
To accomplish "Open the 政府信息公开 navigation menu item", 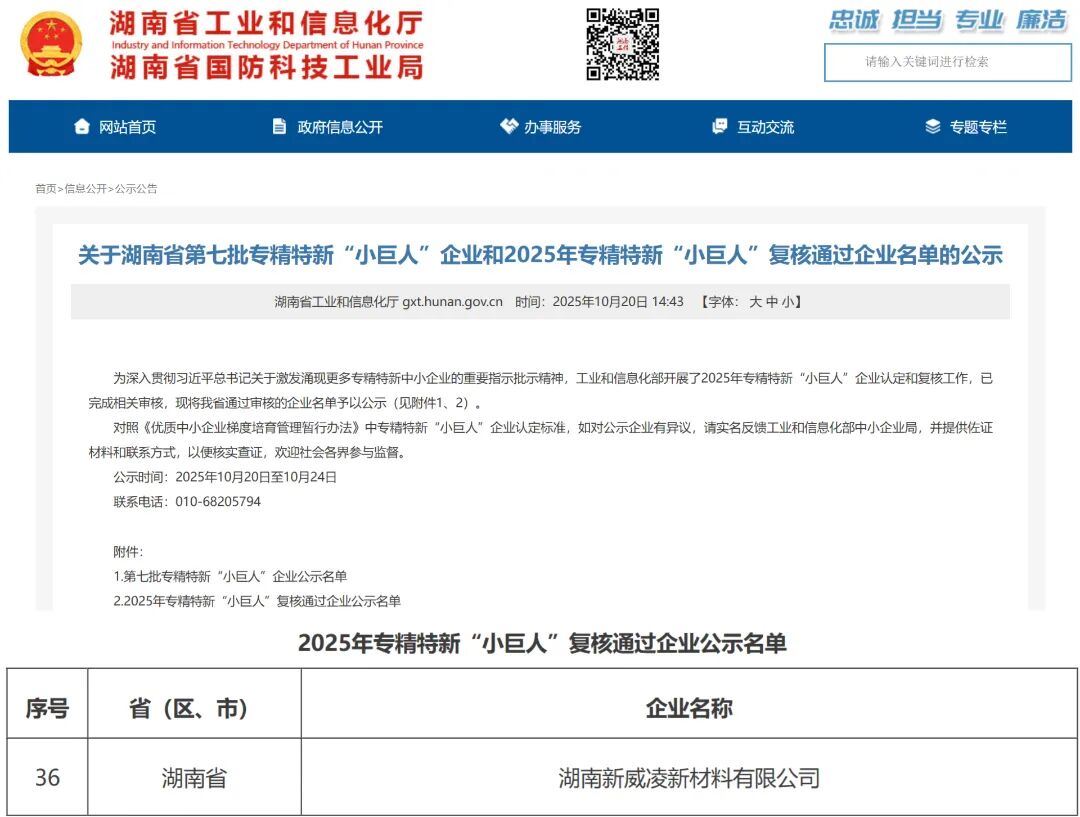I will click(x=340, y=127).
